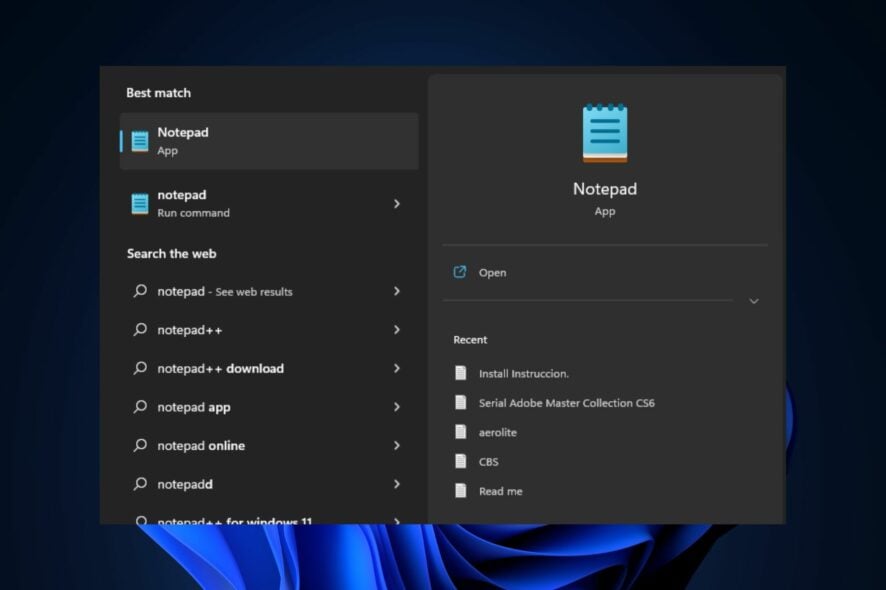Image resolution: width=886 pixels, height=590 pixels.
Task: Click the document icon beside Install Instruccion
Action: pyautogui.click(x=460, y=372)
